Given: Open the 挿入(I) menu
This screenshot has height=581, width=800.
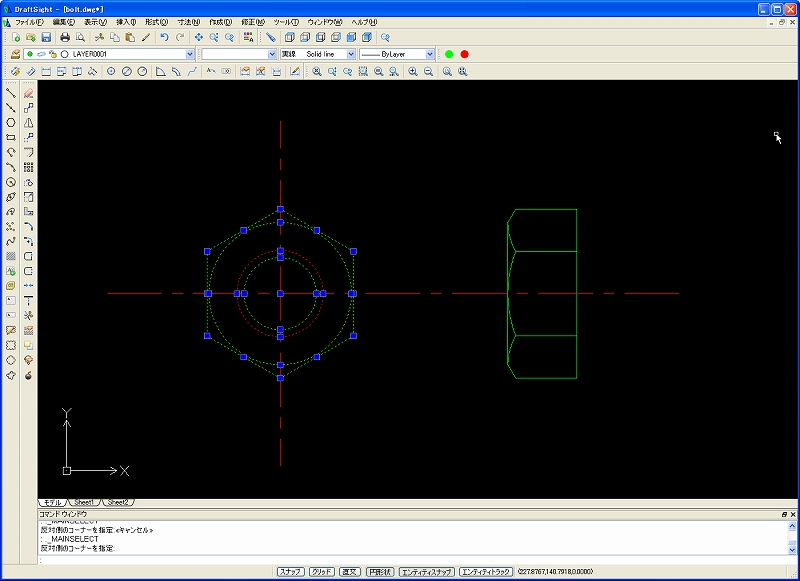Looking at the screenshot, I should click(126, 22).
